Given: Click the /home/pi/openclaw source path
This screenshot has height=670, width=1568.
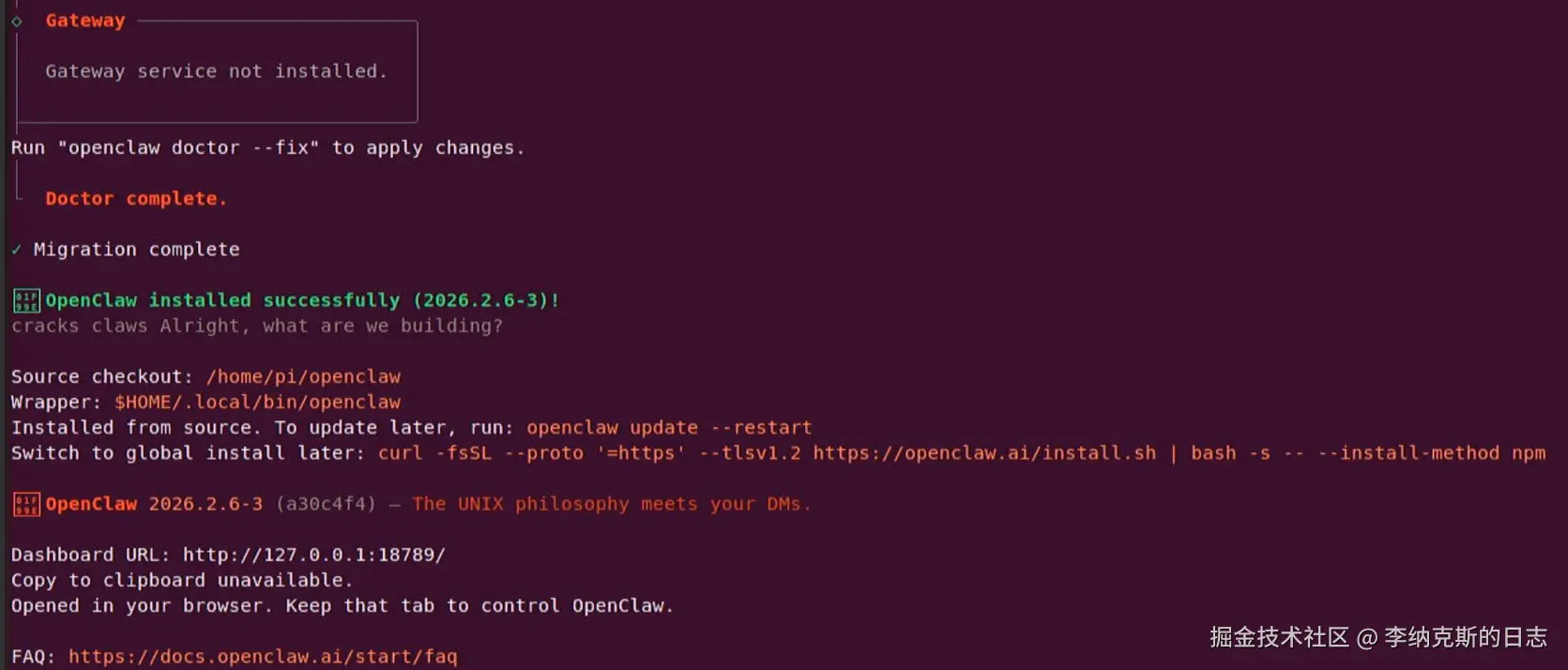Looking at the screenshot, I should coord(303,376).
